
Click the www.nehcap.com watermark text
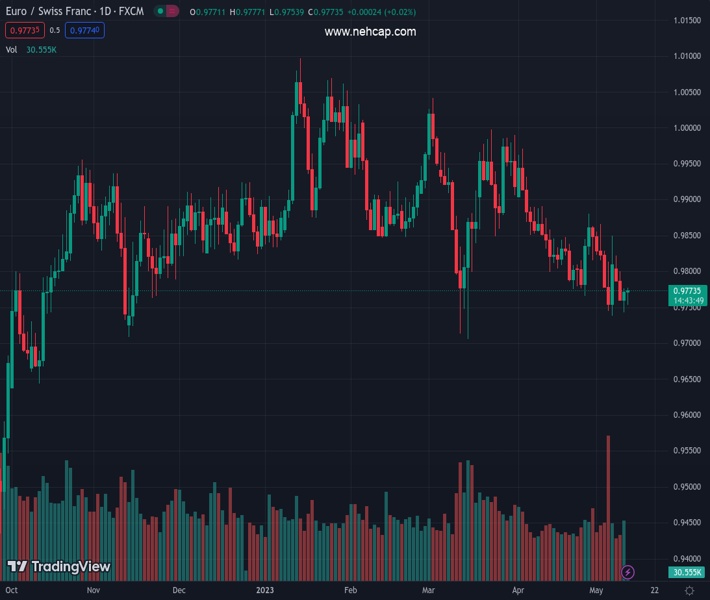[x=370, y=32]
